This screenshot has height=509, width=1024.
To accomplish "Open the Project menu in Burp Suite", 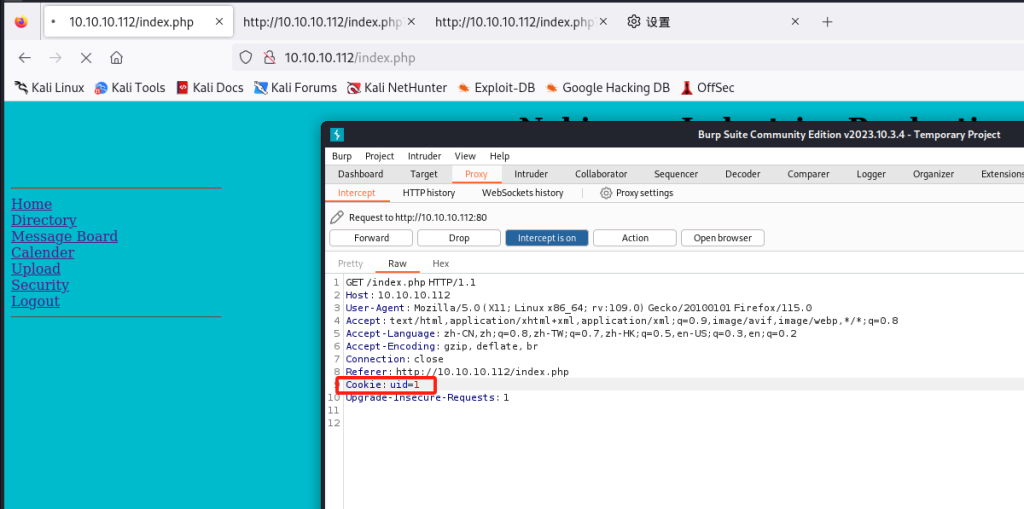I will (379, 156).
